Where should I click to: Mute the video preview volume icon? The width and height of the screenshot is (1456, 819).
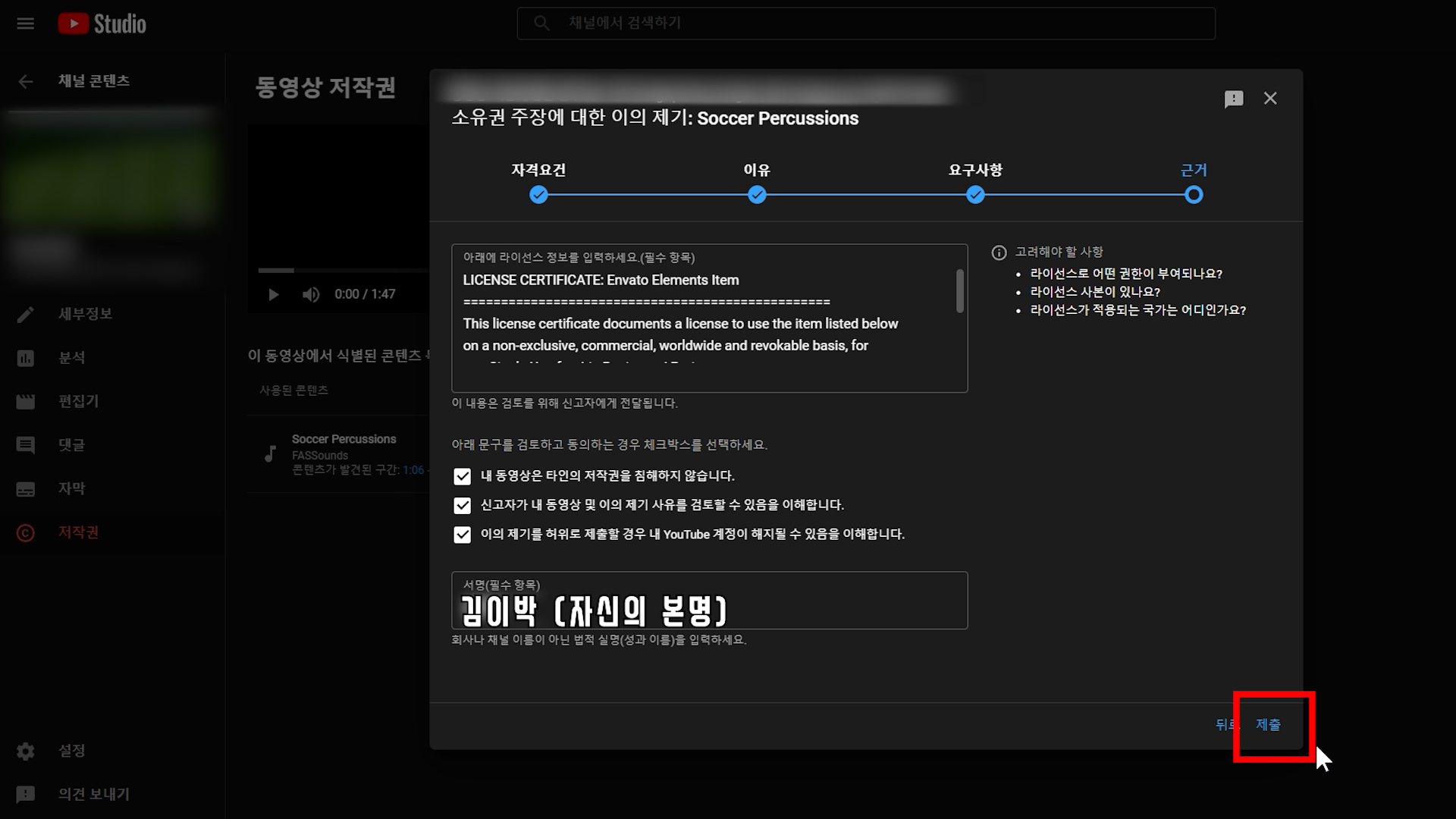pyautogui.click(x=310, y=294)
